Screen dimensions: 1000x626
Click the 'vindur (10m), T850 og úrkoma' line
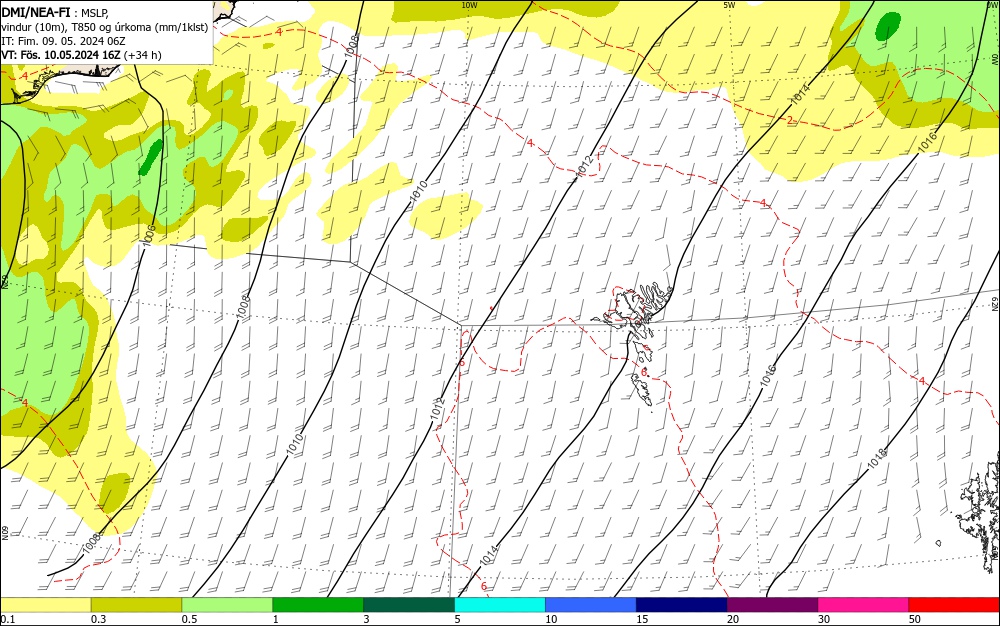(105, 27)
